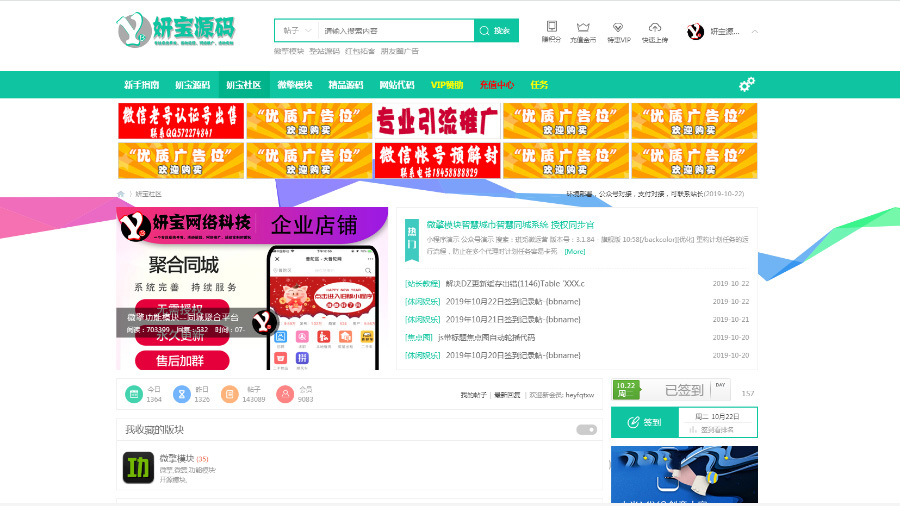Open the 帖子 search type dropdown

[x=297, y=31]
